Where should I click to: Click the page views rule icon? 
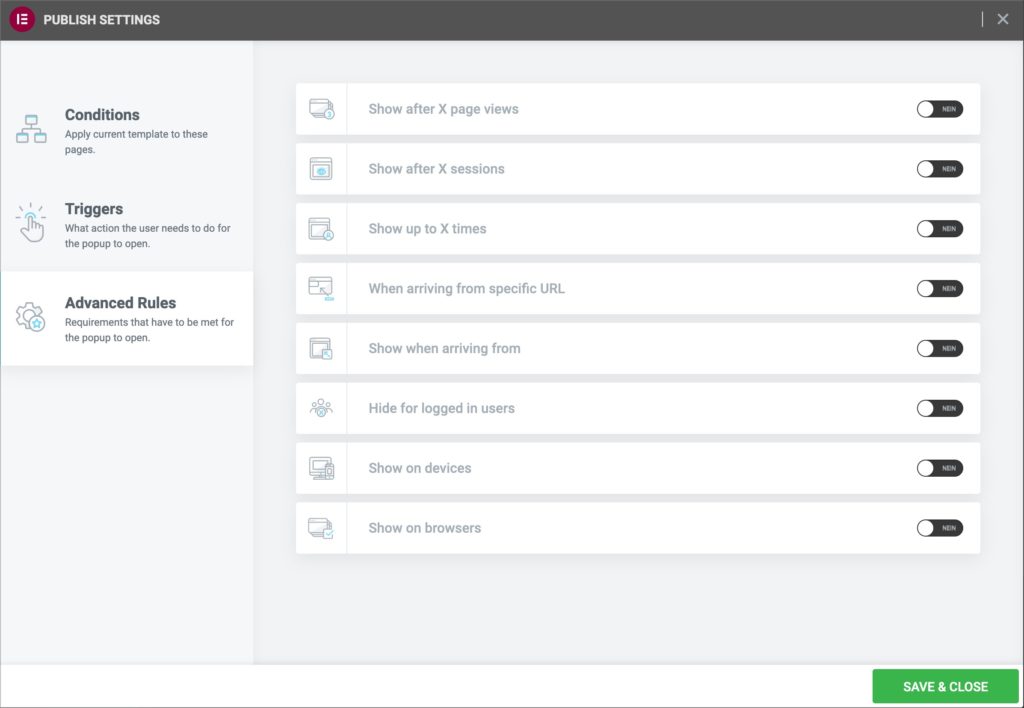coord(321,109)
